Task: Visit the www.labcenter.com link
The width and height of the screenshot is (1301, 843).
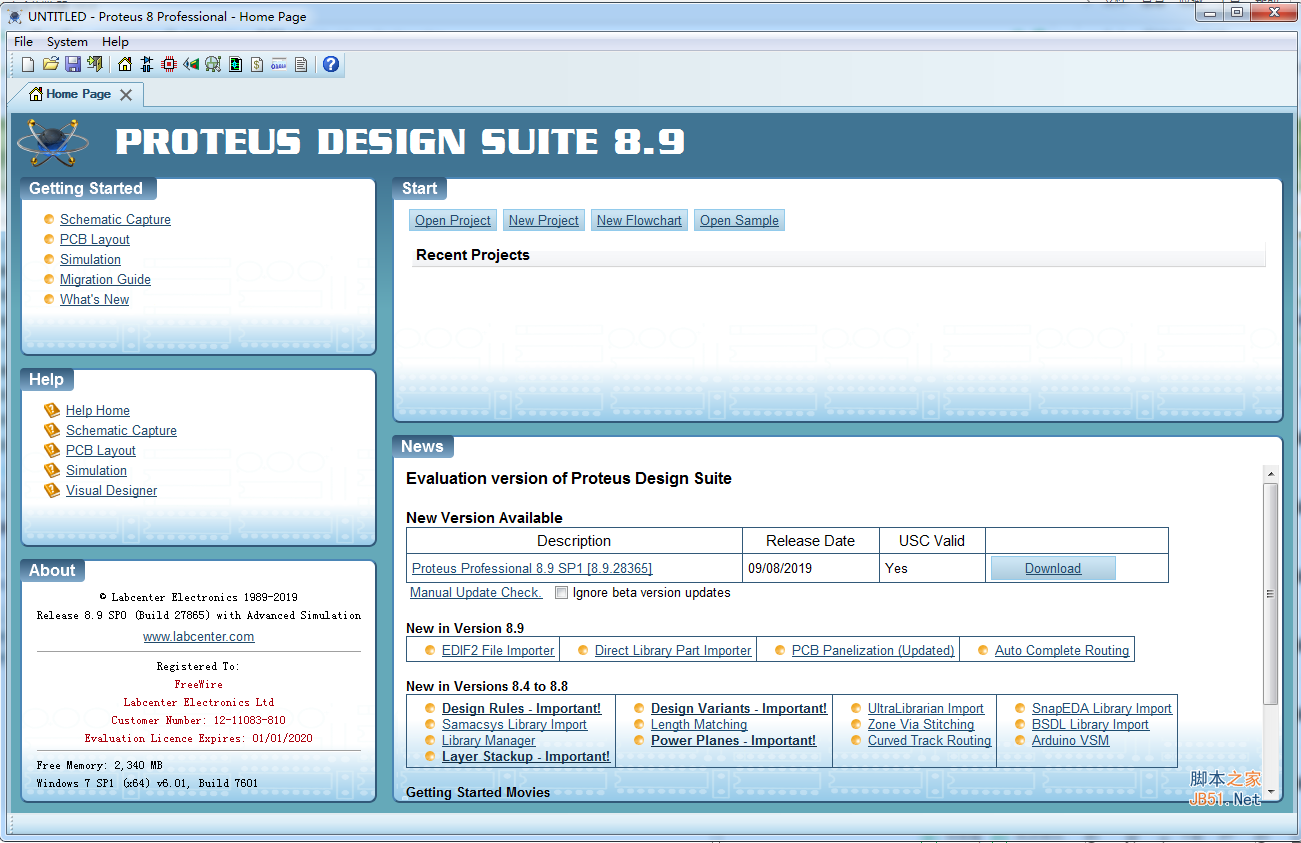Action: [x=198, y=636]
